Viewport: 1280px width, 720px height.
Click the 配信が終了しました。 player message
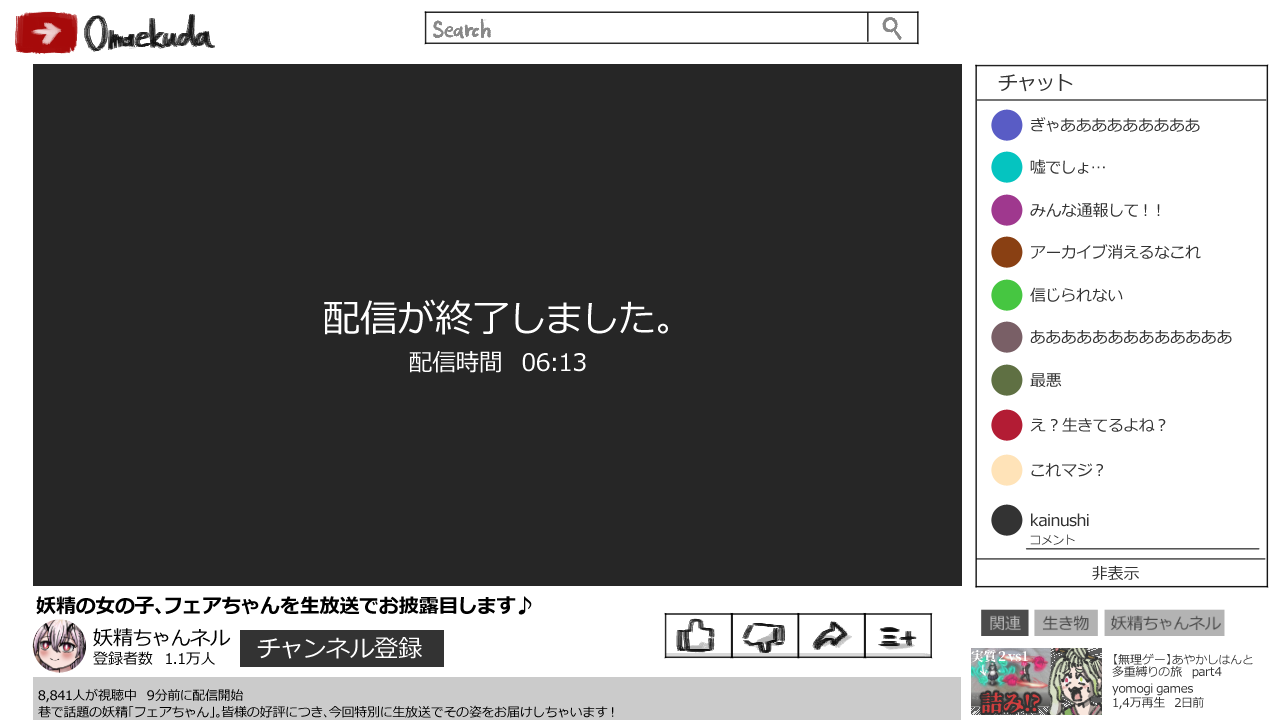(497, 318)
